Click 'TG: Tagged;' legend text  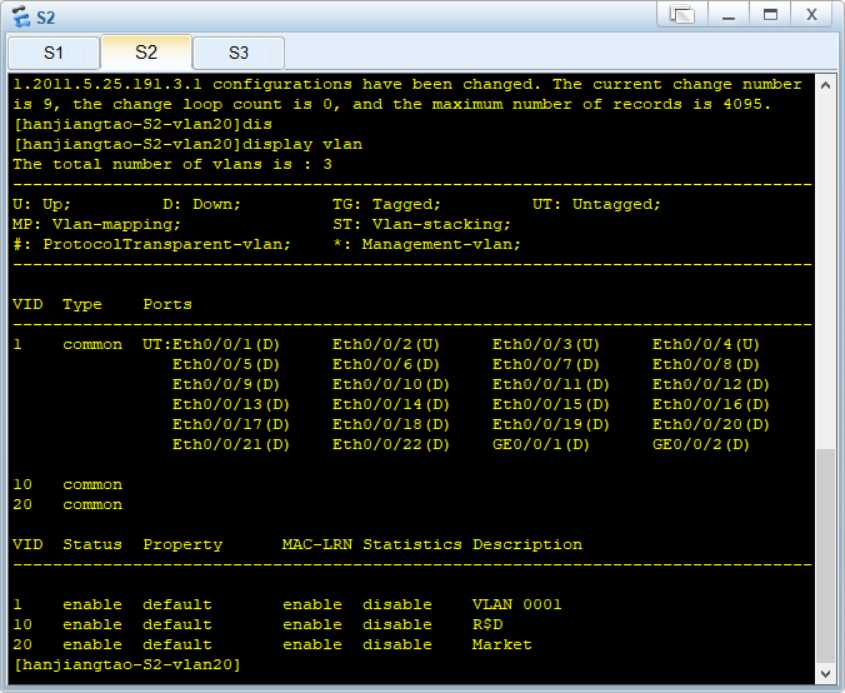pos(386,205)
